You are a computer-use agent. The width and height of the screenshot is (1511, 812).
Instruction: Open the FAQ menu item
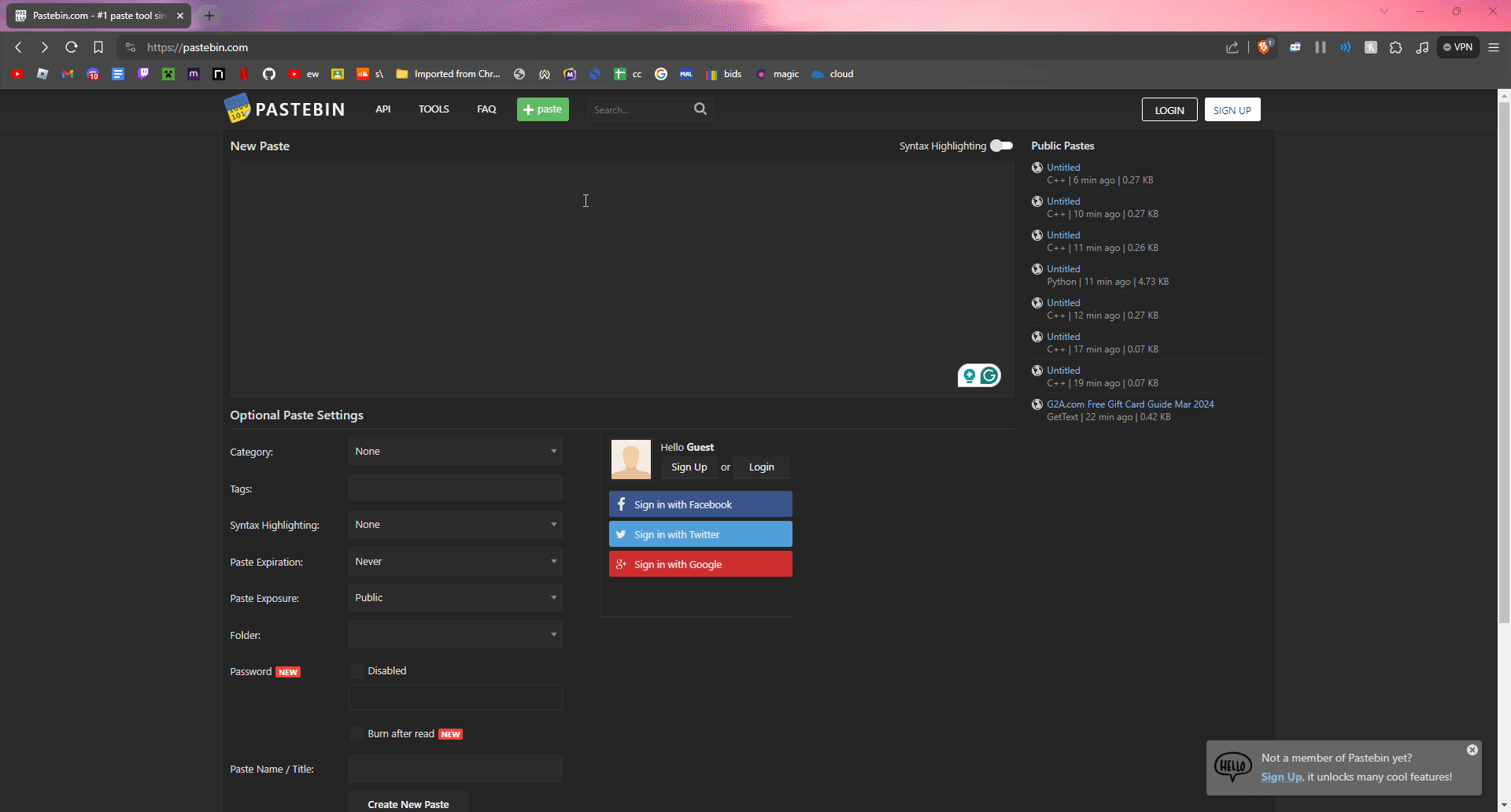point(486,109)
